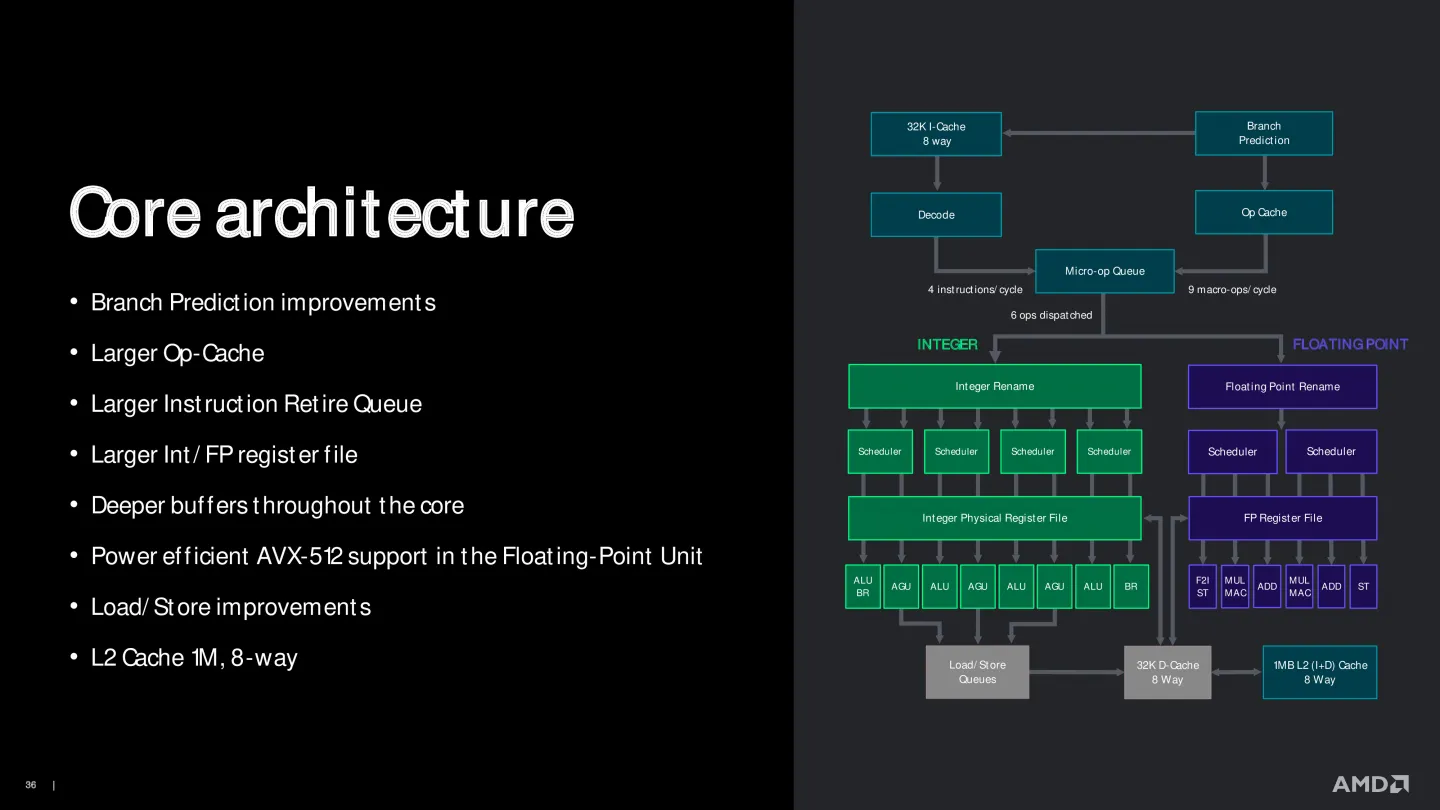Screen dimensions: 1440x810
Task: Click the AMD logo on the slide
Action: tap(1370, 784)
